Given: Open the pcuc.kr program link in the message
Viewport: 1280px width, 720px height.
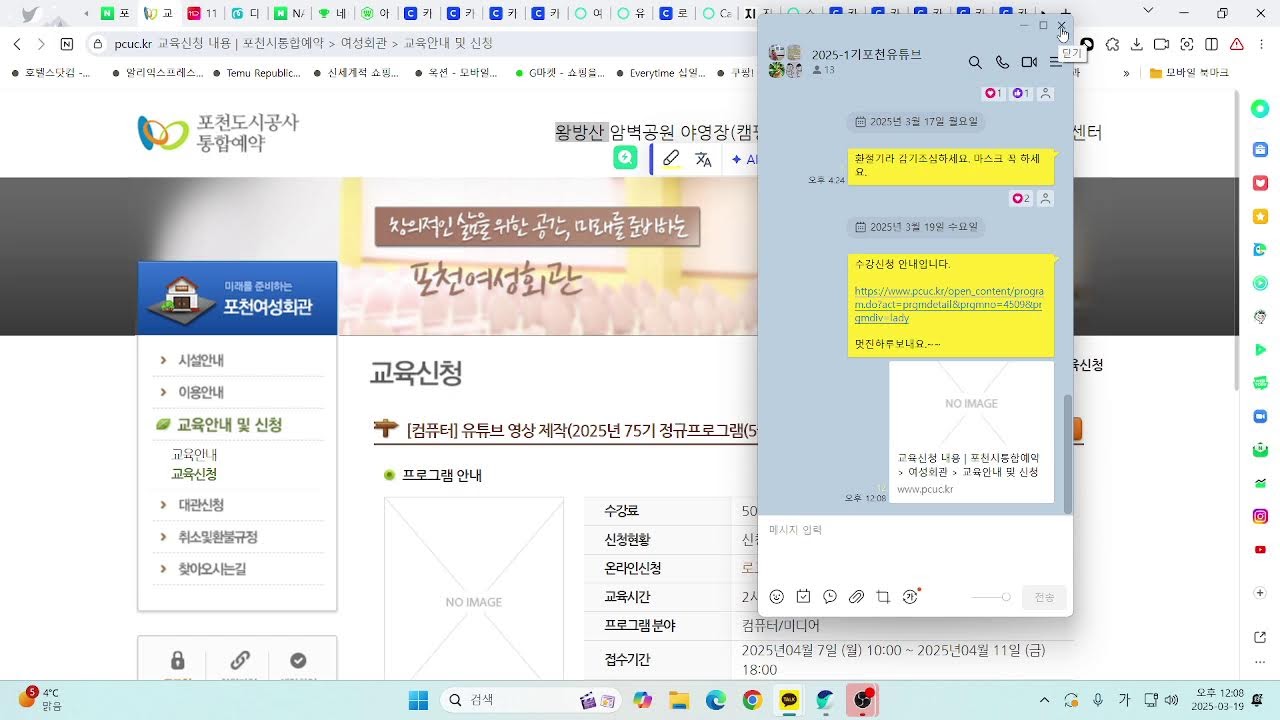Looking at the screenshot, I should pyautogui.click(x=948, y=304).
